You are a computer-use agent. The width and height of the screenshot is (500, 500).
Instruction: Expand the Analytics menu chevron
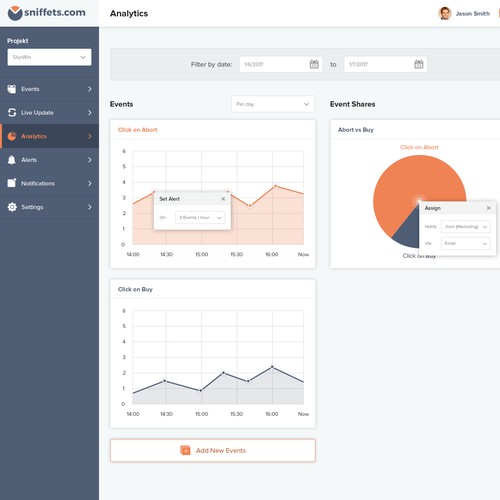90,136
